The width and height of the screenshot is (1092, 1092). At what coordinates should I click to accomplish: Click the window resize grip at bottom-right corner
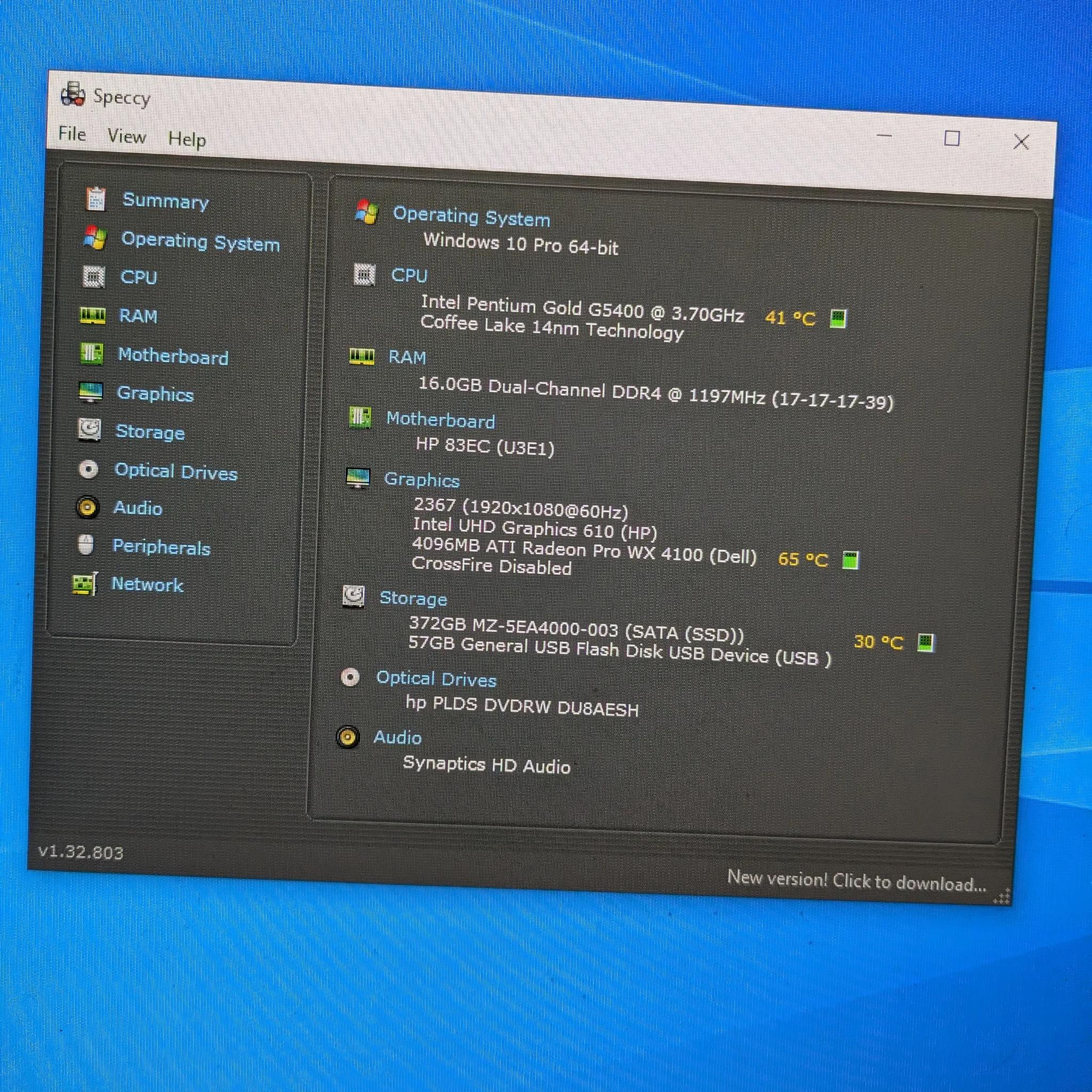pyautogui.click(x=1001, y=897)
